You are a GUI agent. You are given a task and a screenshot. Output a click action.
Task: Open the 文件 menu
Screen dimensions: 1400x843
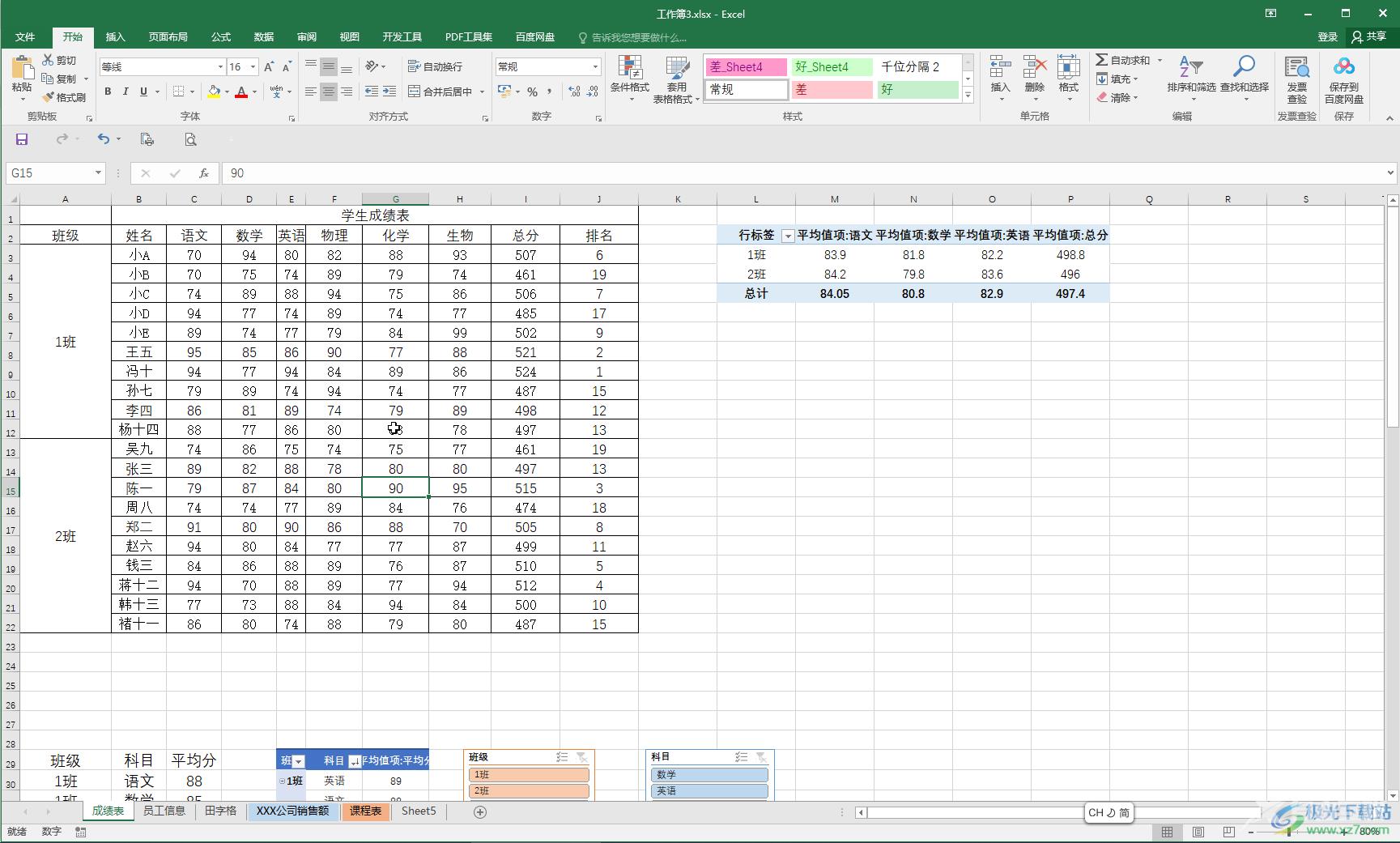point(25,37)
